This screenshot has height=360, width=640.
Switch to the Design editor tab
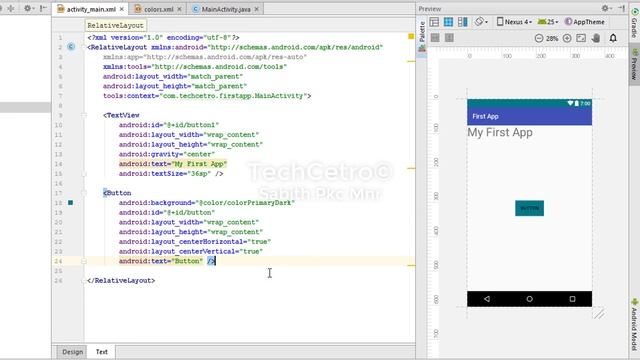coord(72,352)
